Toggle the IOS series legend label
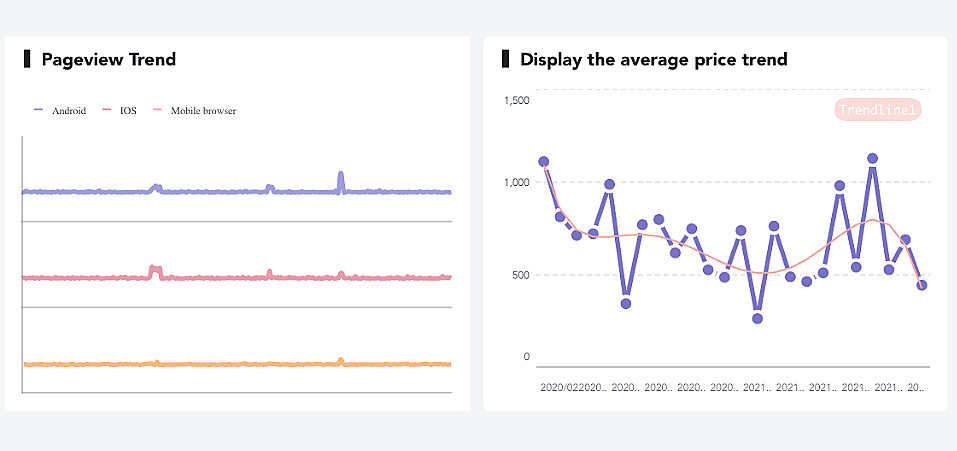Screen dimensions: 957x451 tap(128, 111)
